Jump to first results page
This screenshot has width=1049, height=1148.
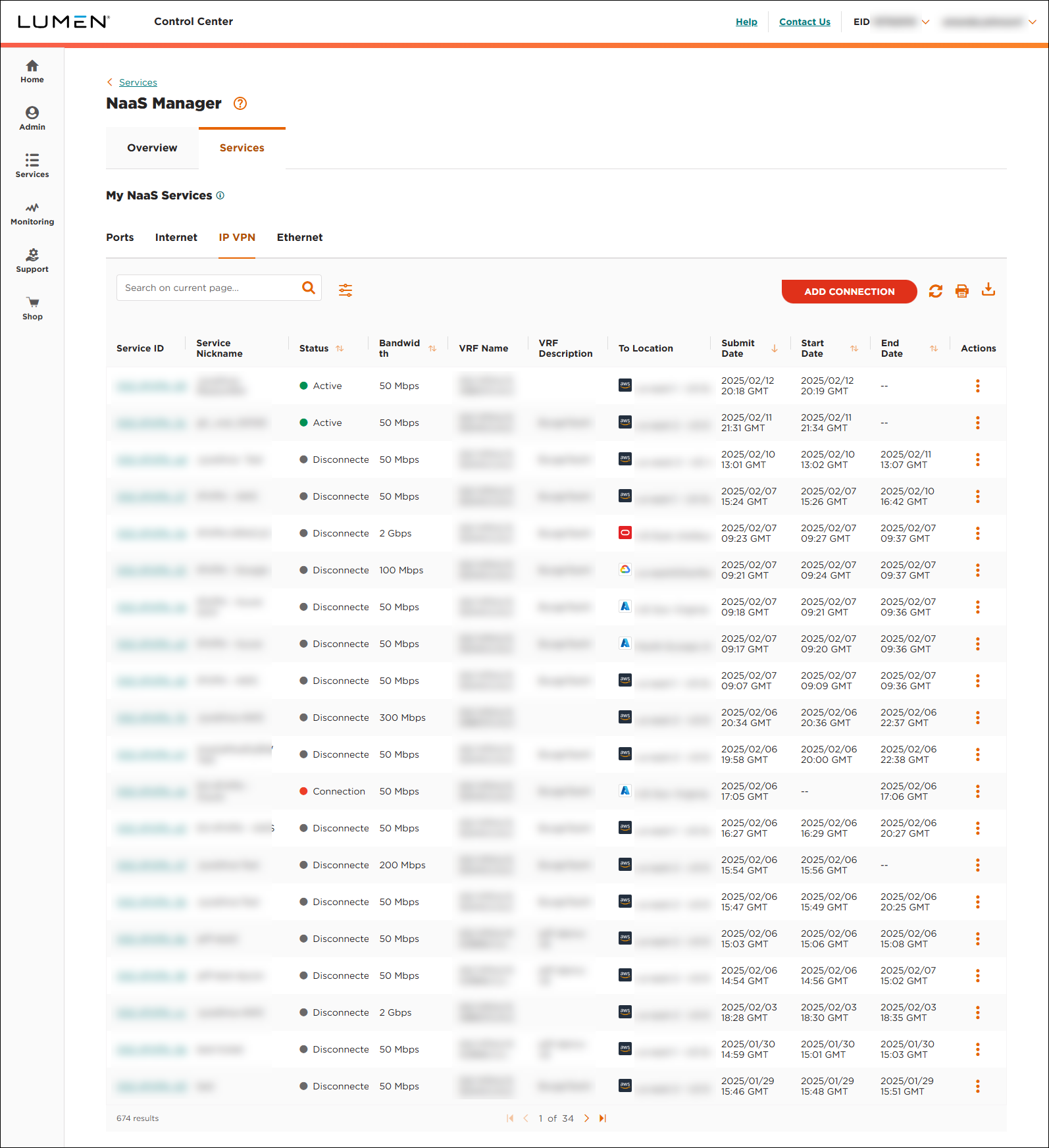pos(510,1118)
